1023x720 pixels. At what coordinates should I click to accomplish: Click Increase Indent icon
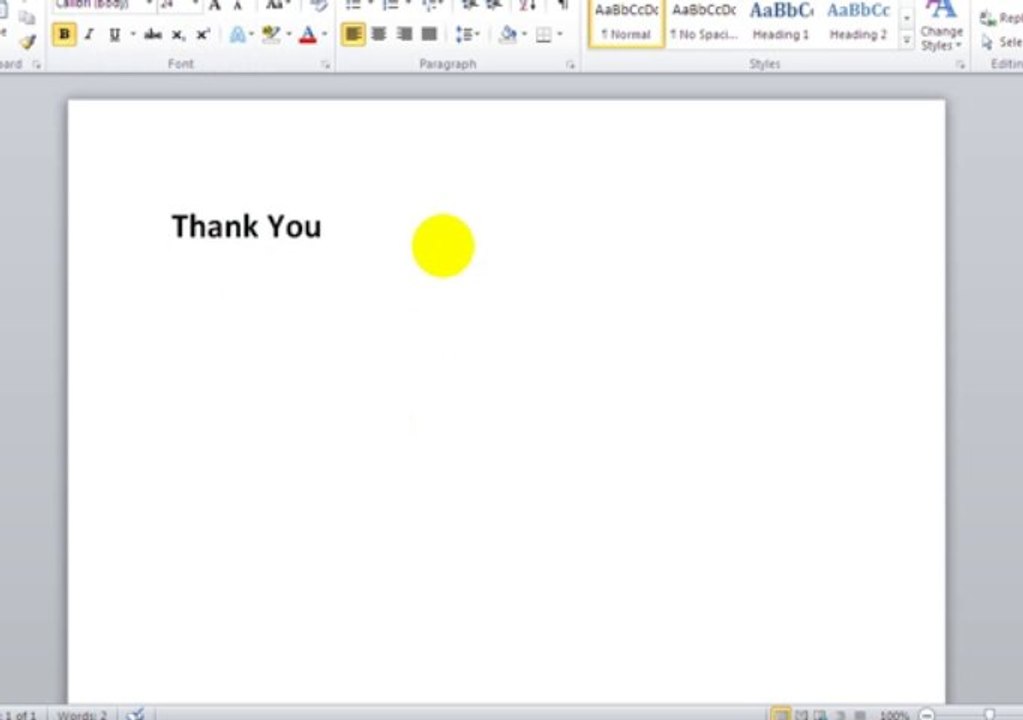494,5
